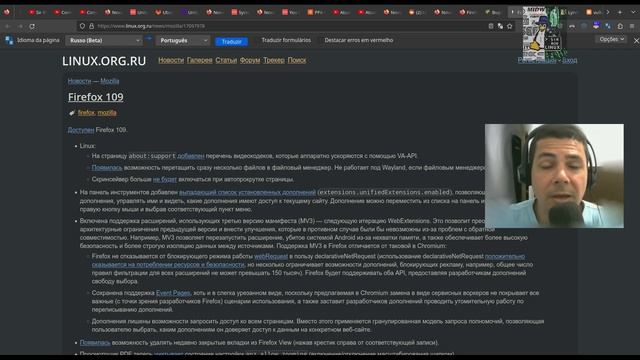The height and width of the screenshot is (360, 640).
Task: Follow the Появилась link about Firefox View
Action: 95,342
